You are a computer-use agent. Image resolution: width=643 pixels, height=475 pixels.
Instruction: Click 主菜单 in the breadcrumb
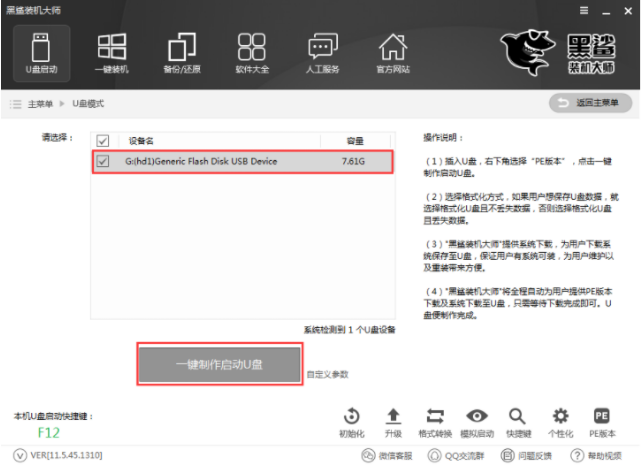[x=39, y=104]
